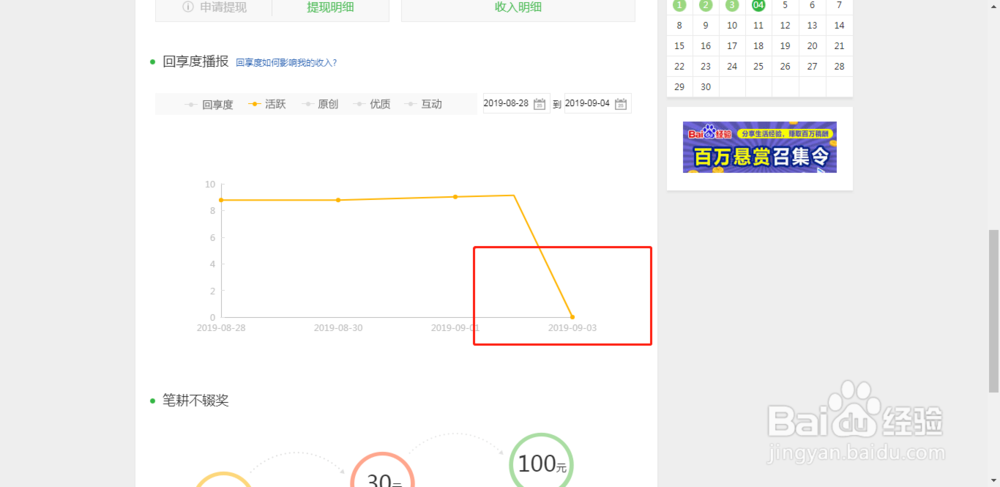This screenshot has height=487, width=1000.
Task: Click the 申请提现 button
Action: 214,8
